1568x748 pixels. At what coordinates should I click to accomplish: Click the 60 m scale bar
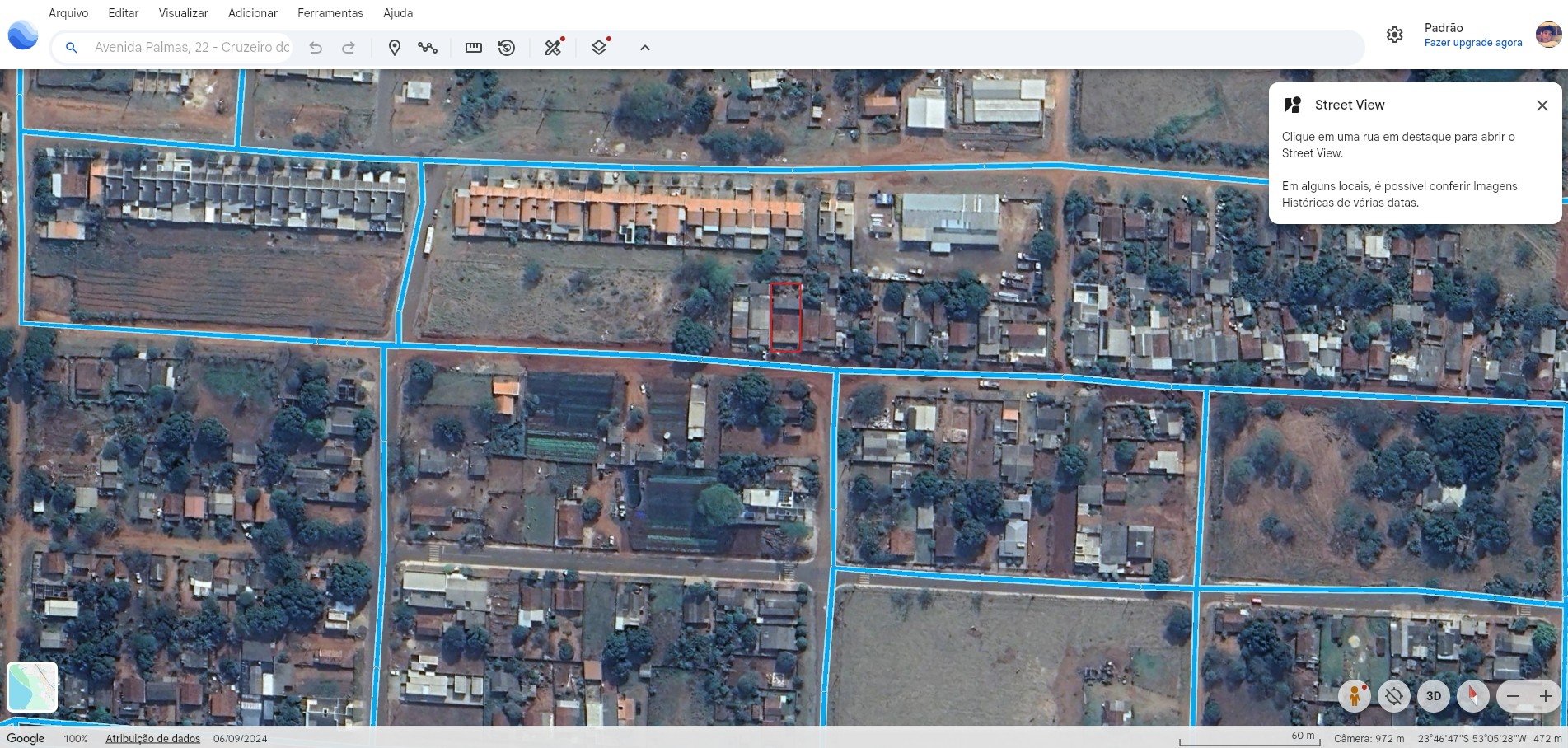[1250, 737]
